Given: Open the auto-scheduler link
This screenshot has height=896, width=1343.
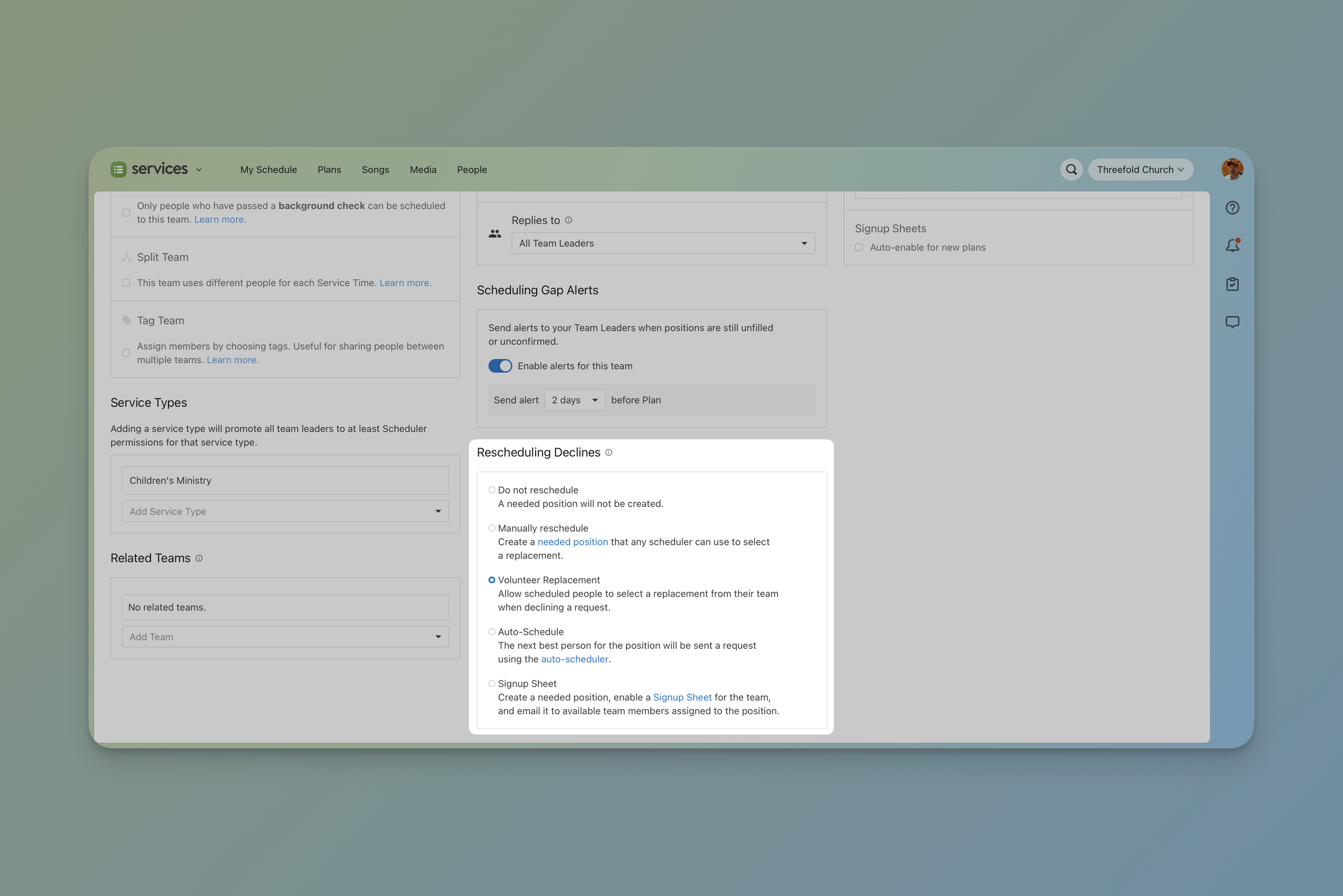Looking at the screenshot, I should pos(574,659).
